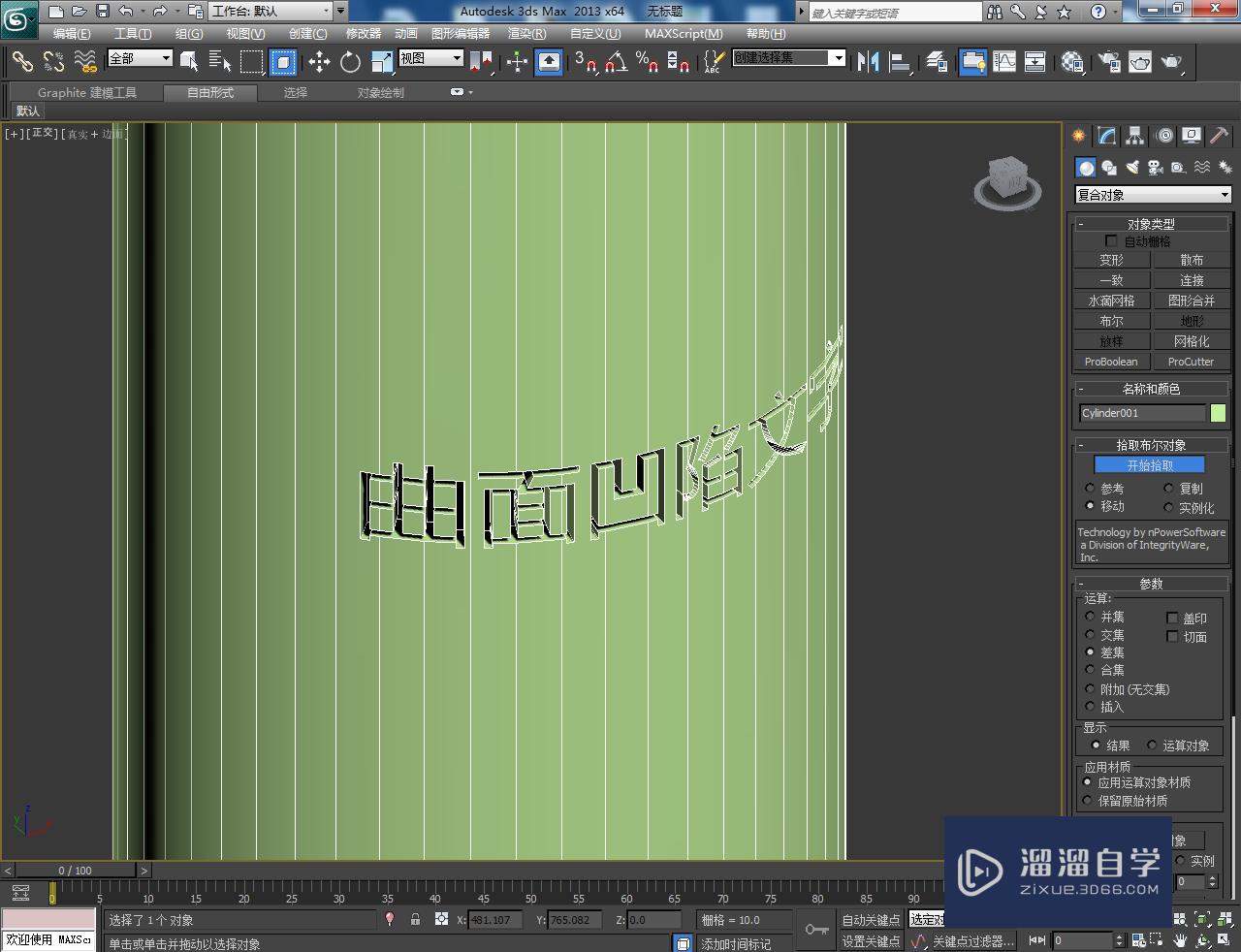Click the Undo arrow in title bar
The height and width of the screenshot is (952, 1241).
125,12
